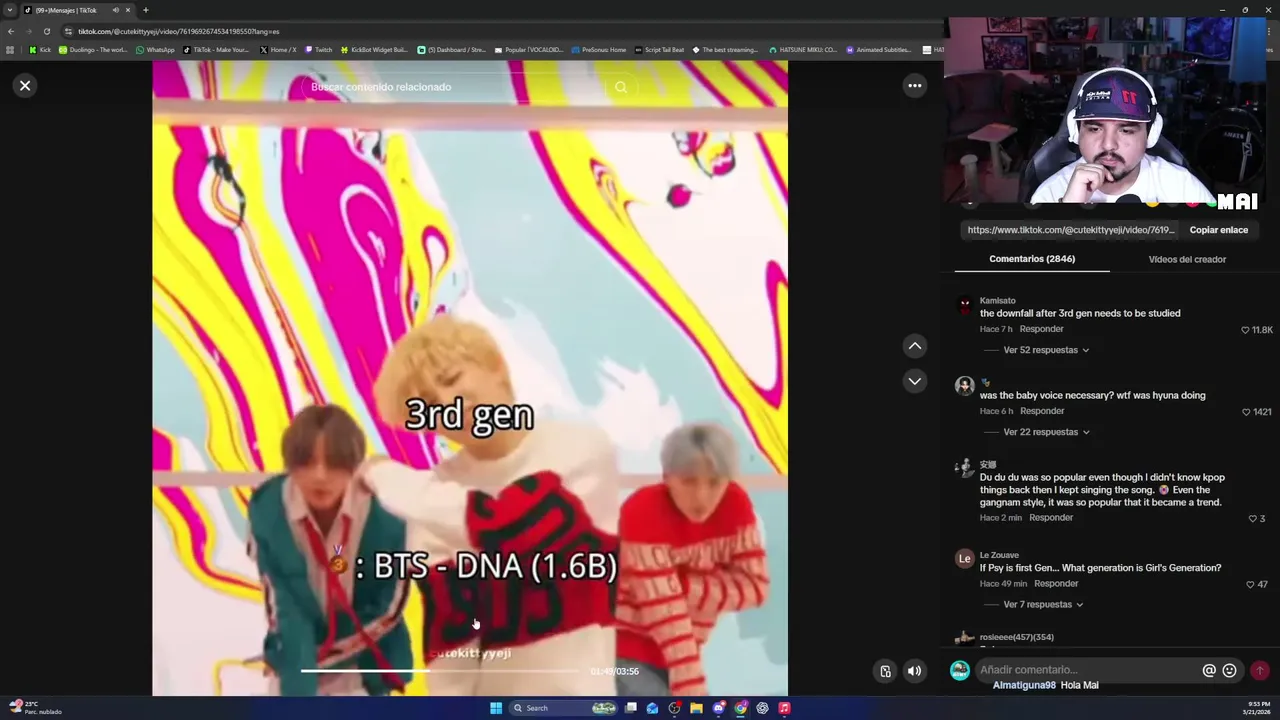Reply to Kamisato's comment via 'Responder'
The image size is (1280, 720).
(1041, 329)
